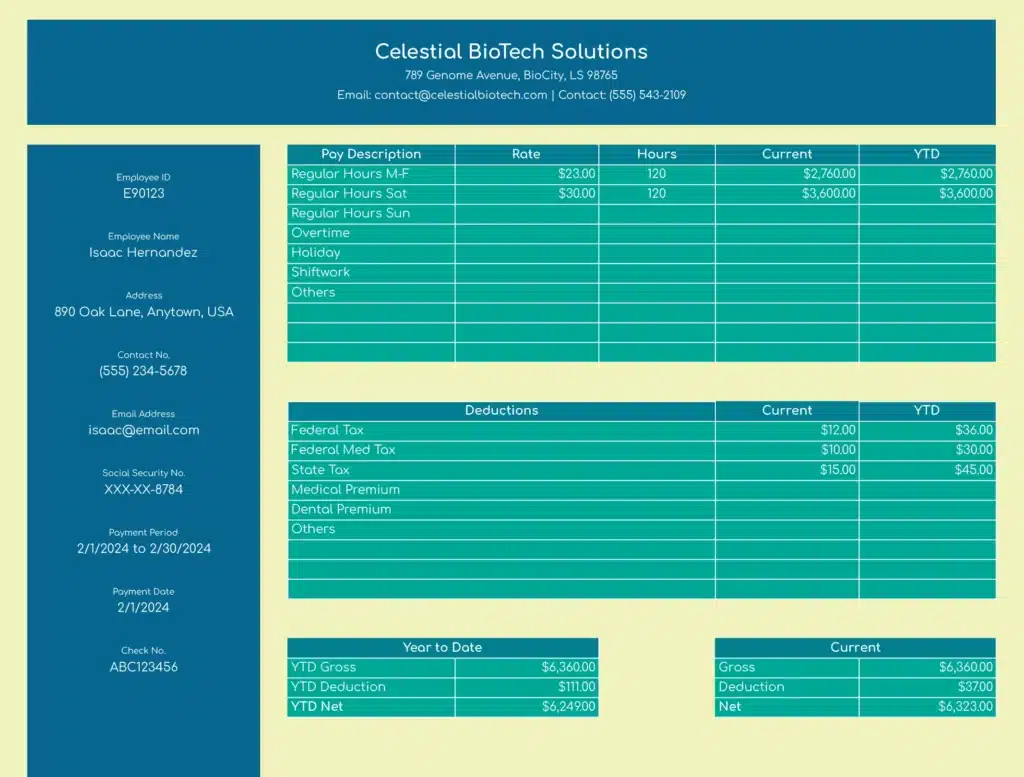Open the contact@celestialbiotech.com email link
Viewport: 1024px width, 777px height.
(461, 95)
